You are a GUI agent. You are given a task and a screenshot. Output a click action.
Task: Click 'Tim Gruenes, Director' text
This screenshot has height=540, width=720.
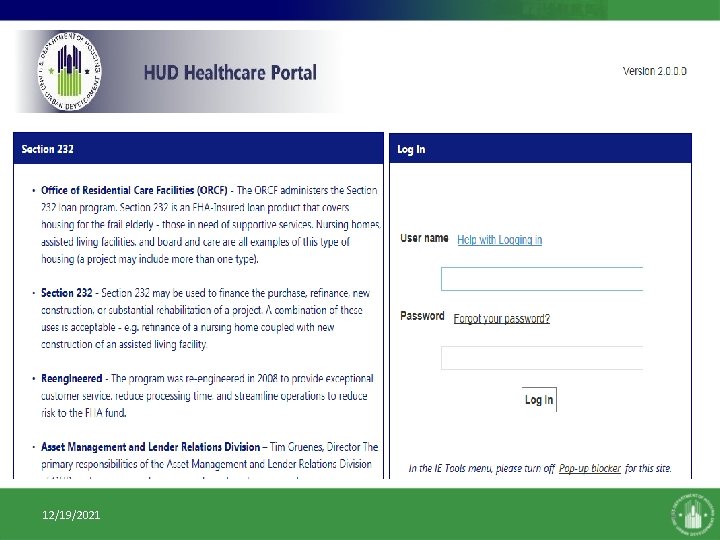pyautogui.click(x=315, y=447)
